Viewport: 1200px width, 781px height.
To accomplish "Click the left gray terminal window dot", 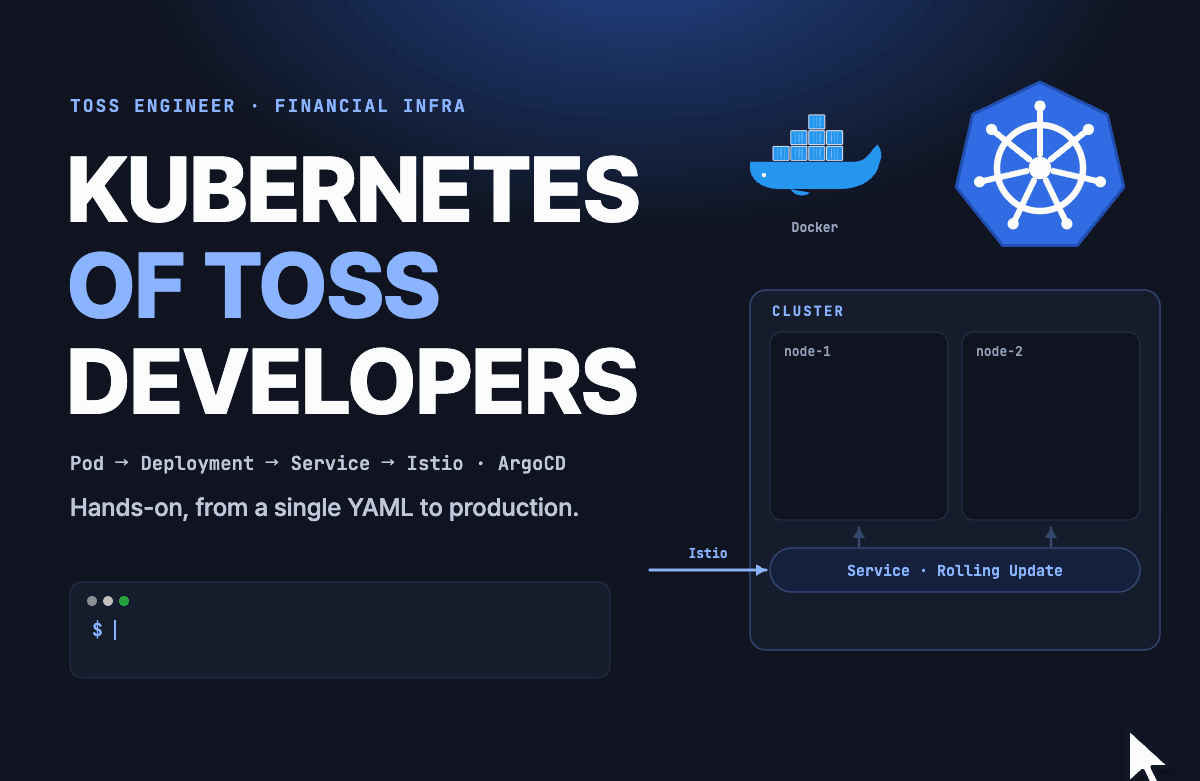I will tap(92, 601).
